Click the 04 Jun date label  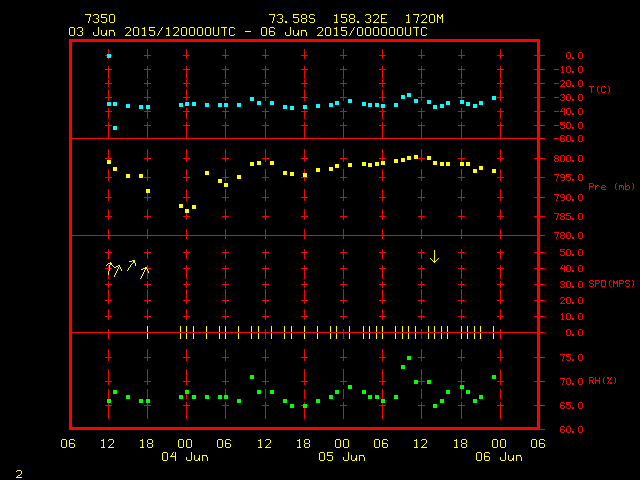(x=185, y=457)
